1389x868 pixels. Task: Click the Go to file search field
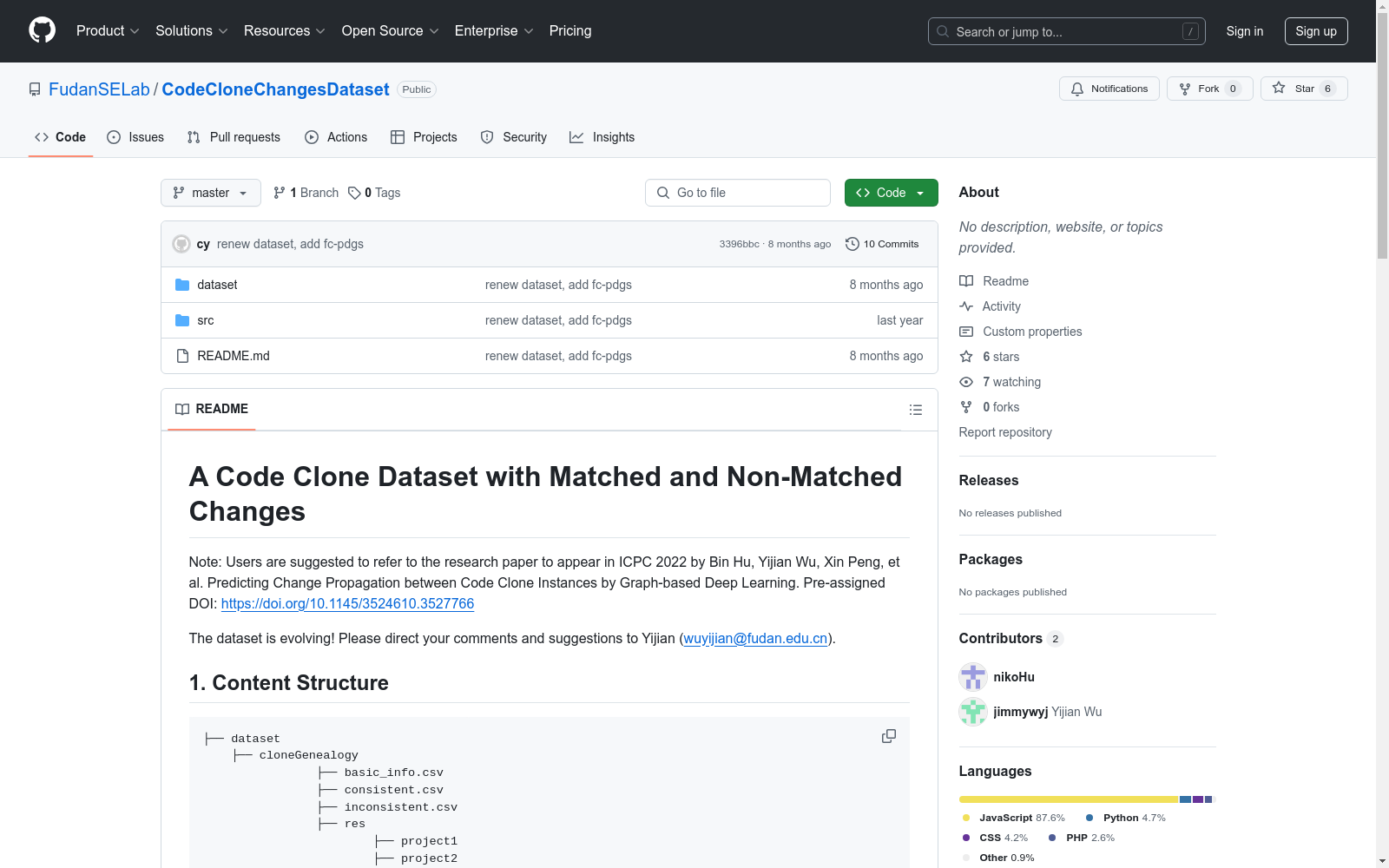738,193
